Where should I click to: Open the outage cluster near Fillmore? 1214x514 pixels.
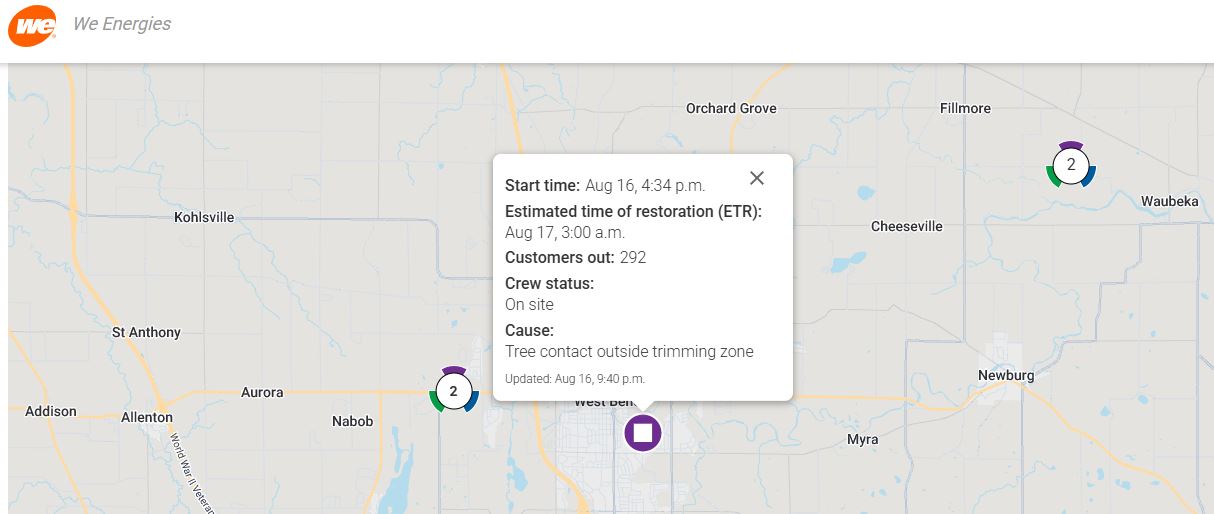point(1071,165)
